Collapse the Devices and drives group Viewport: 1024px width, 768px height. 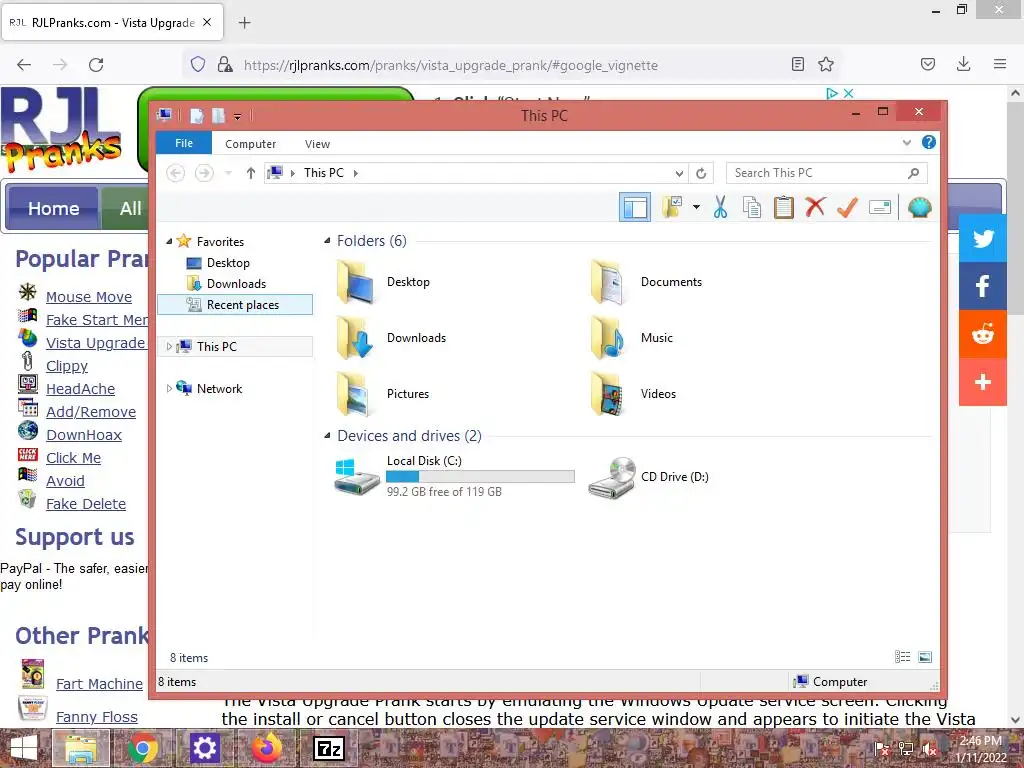pyautogui.click(x=327, y=436)
